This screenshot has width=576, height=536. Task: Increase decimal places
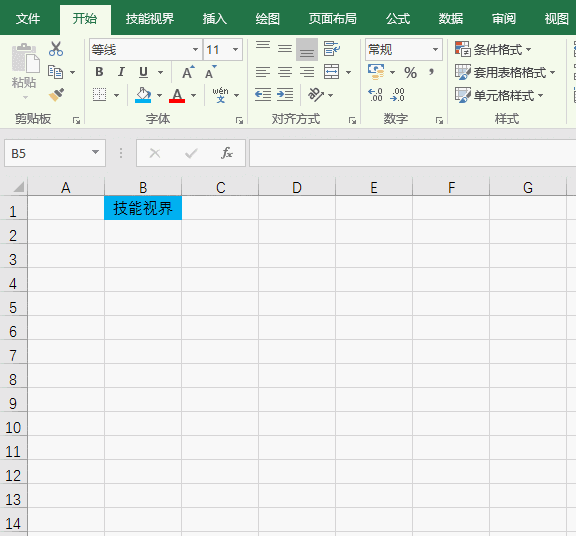pyautogui.click(x=375, y=95)
